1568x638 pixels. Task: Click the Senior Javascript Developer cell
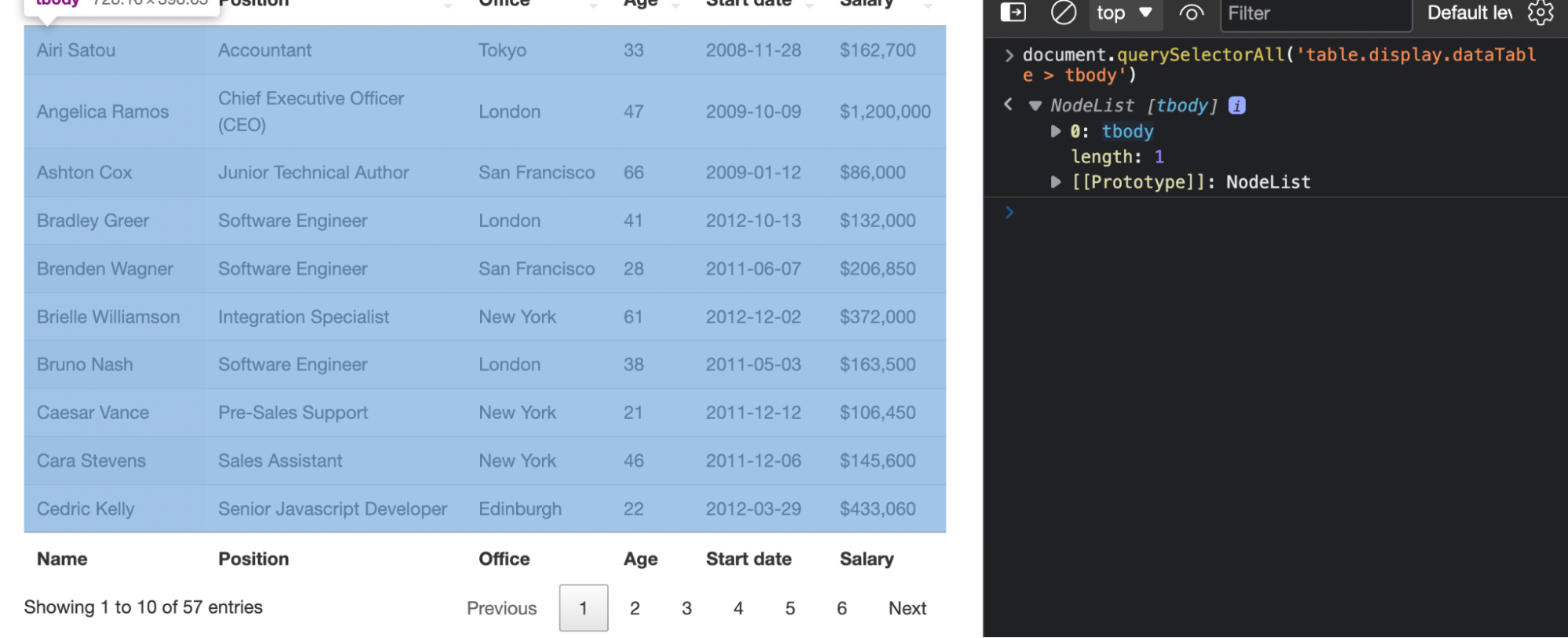click(336, 509)
